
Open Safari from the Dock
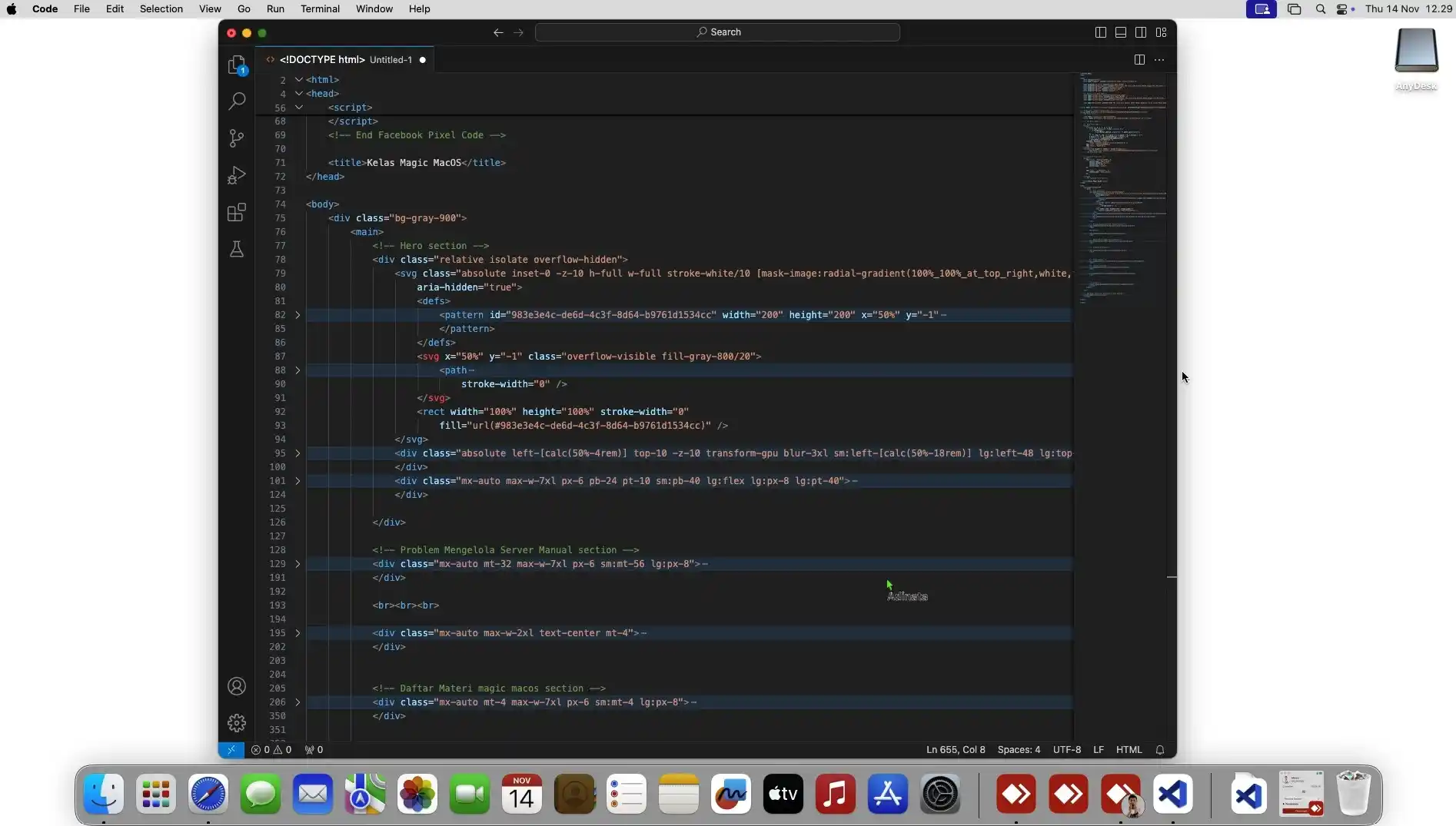pyautogui.click(x=208, y=794)
